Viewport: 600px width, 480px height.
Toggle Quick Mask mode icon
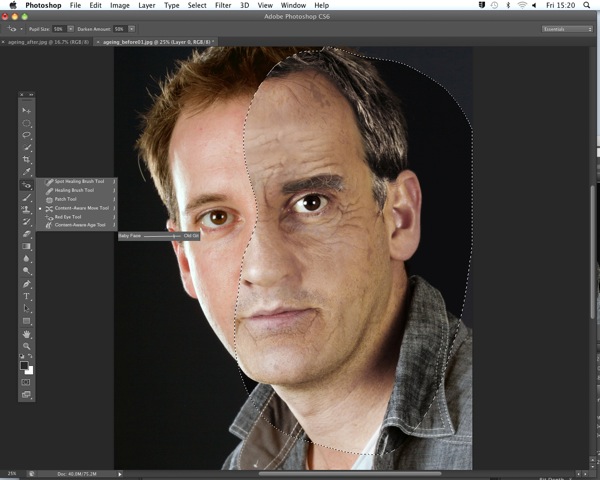pos(26,382)
